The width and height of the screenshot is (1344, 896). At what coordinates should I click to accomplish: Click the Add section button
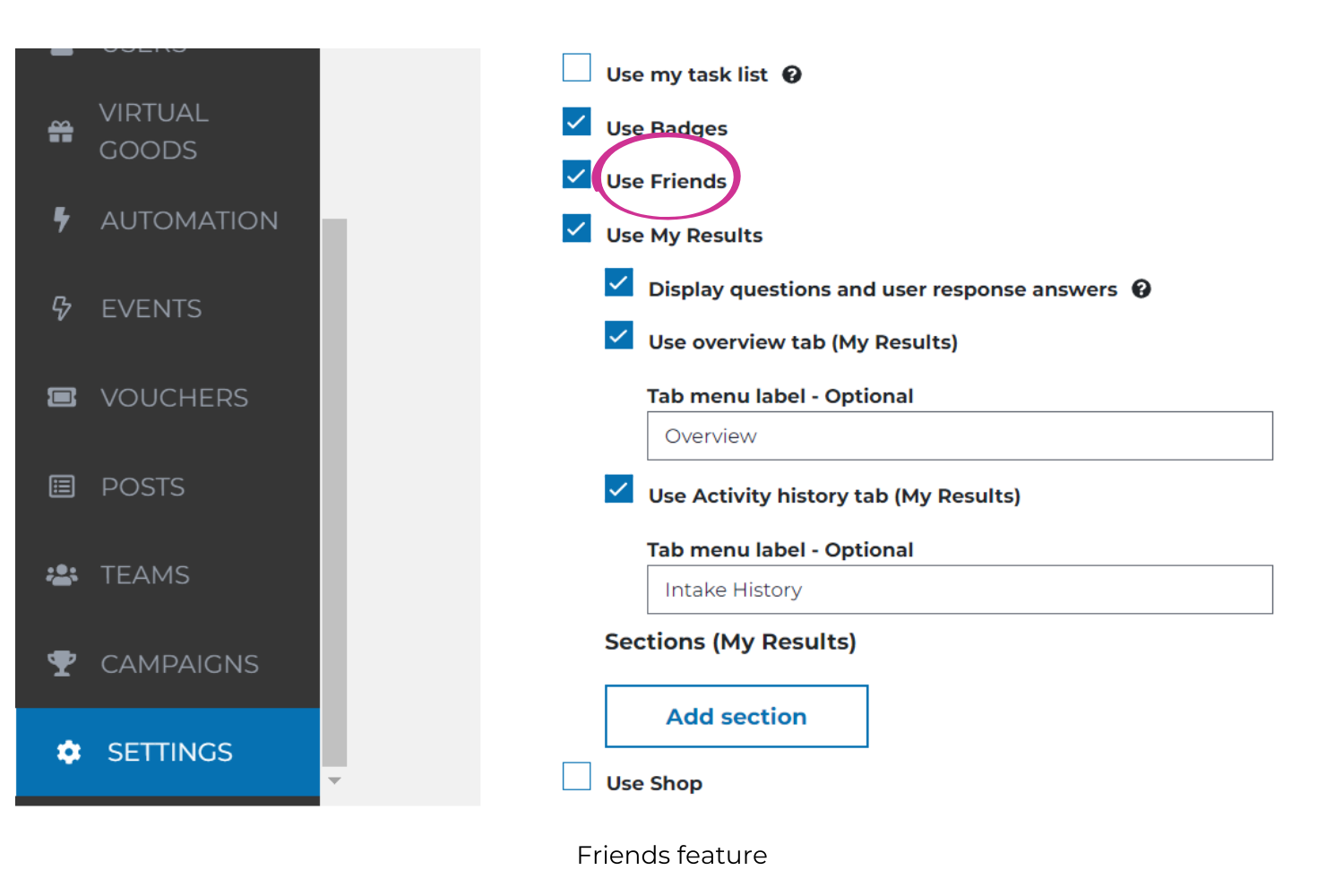[737, 716]
